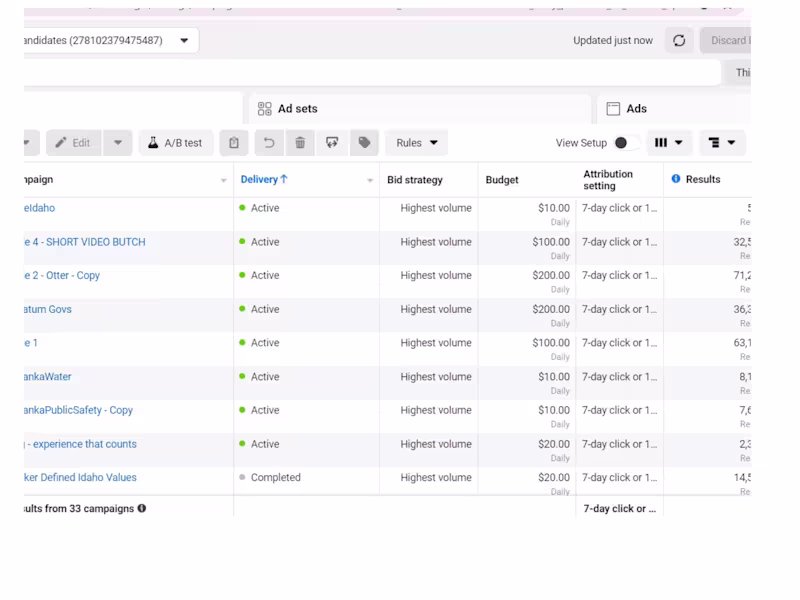Expand the Rules dropdown menu

click(x=416, y=143)
